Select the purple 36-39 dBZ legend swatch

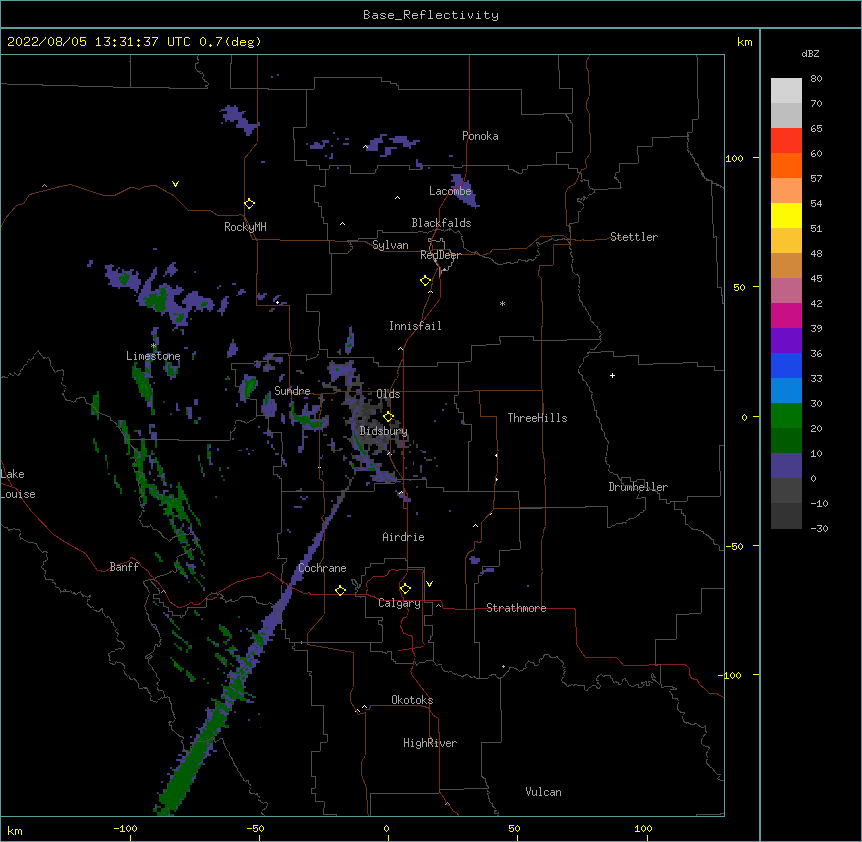[786, 341]
